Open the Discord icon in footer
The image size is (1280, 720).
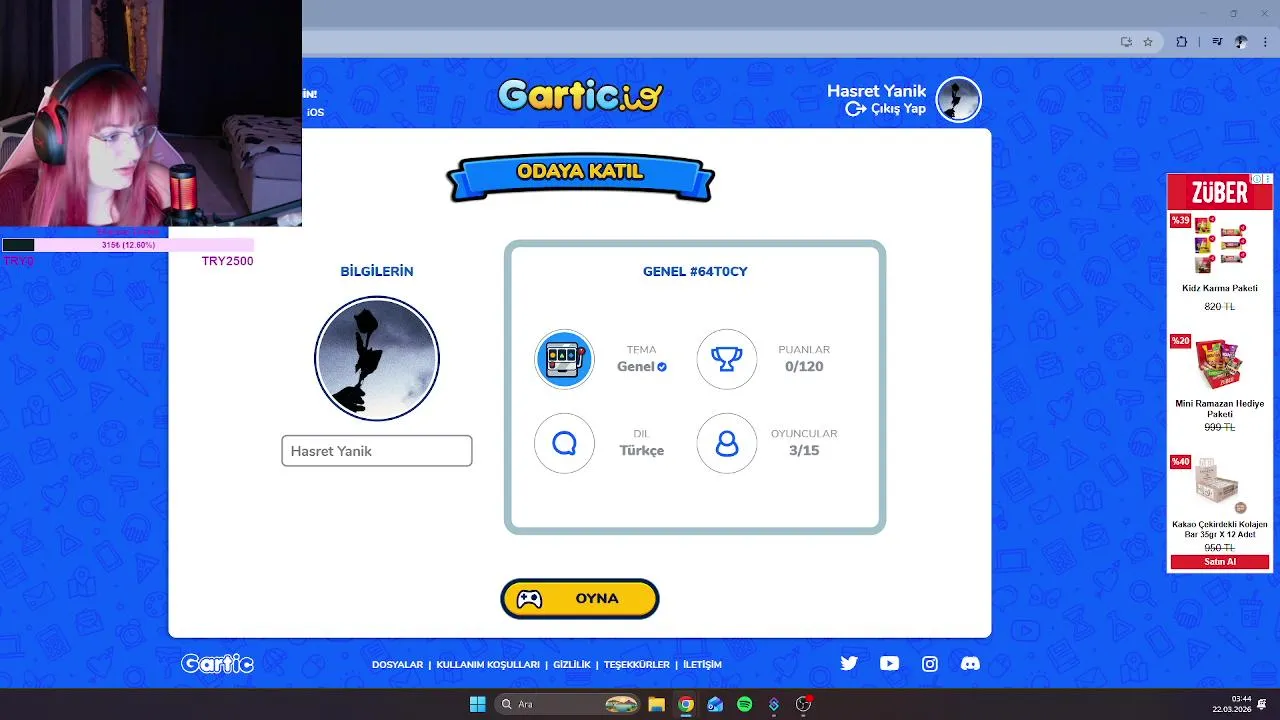point(970,663)
